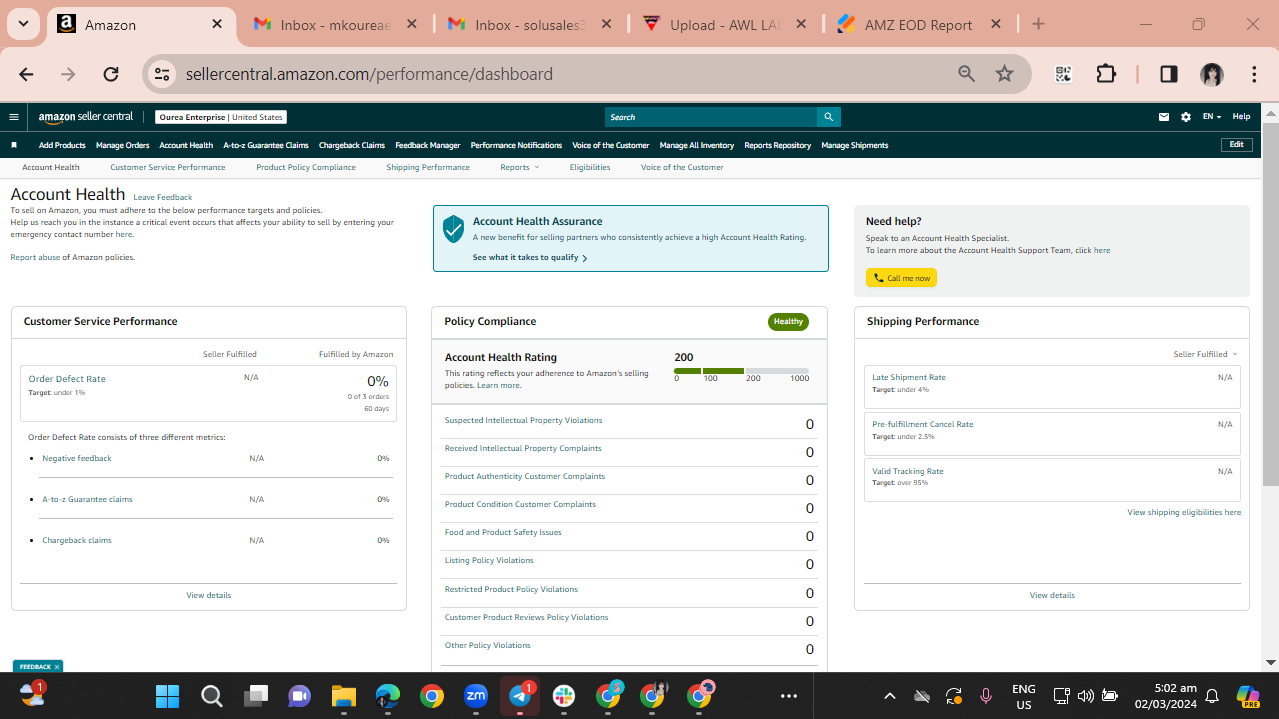Open the Extensions puzzle icon
The width and height of the screenshot is (1279, 719).
[1106, 74]
